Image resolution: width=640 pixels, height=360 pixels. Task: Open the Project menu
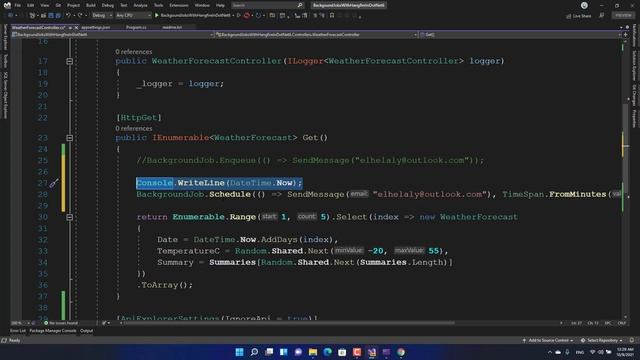point(73,5)
